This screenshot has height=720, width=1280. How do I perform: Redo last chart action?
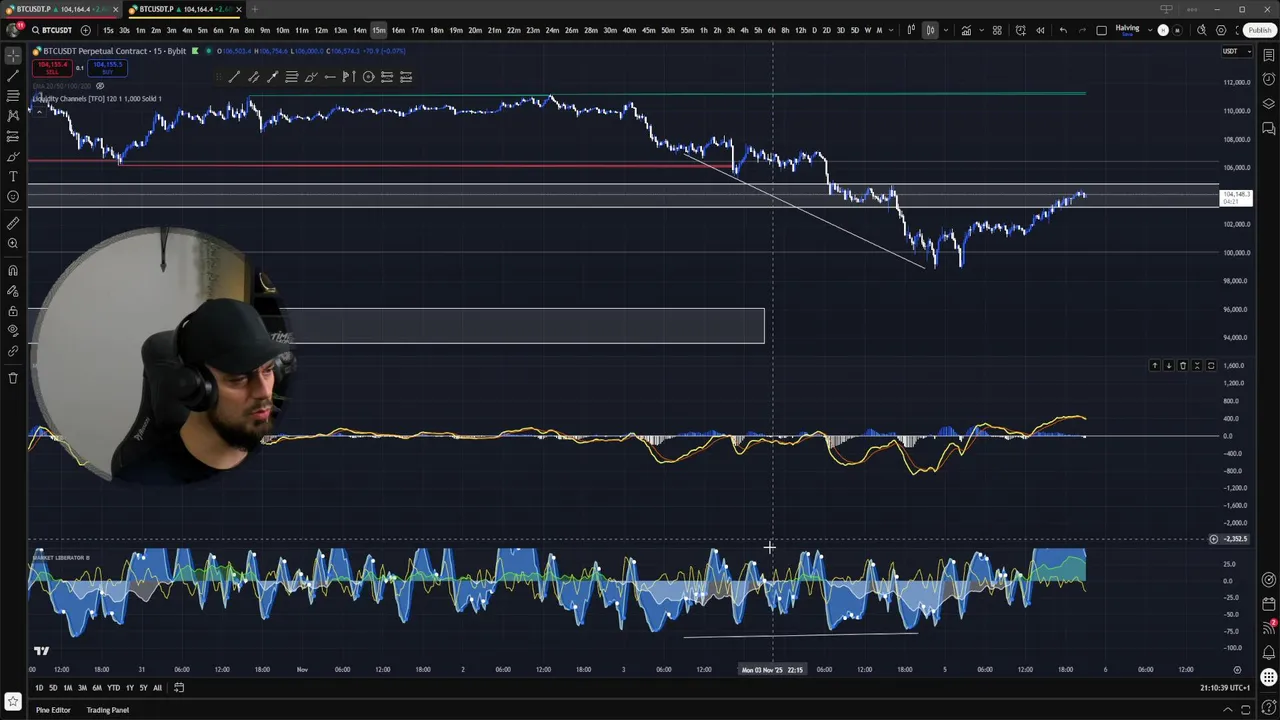(1083, 30)
